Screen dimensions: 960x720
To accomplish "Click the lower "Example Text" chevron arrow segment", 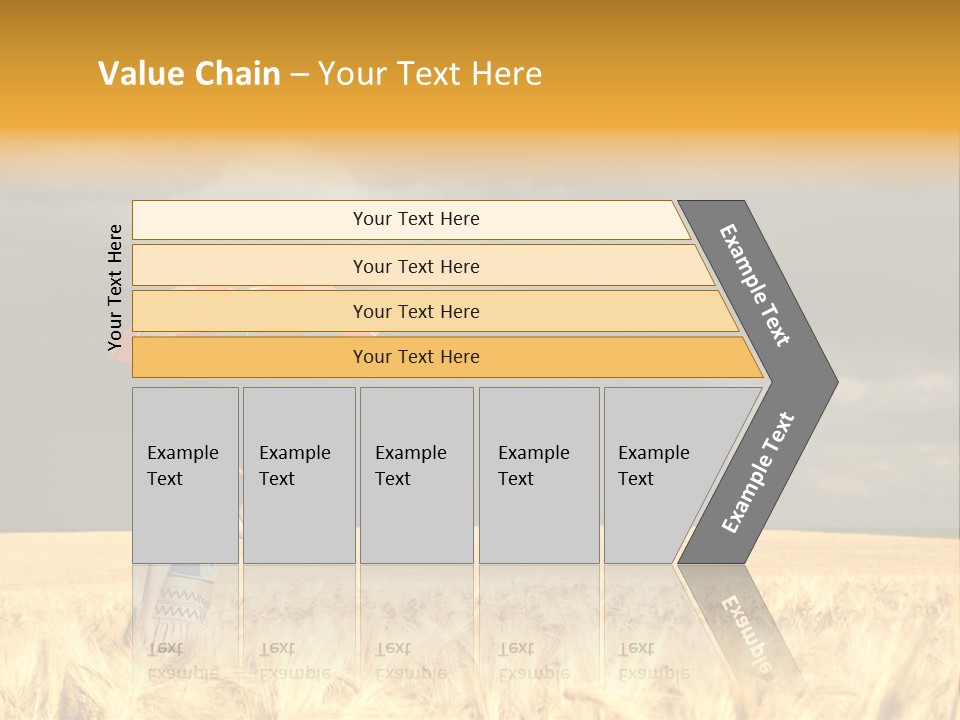I will 757,473.
